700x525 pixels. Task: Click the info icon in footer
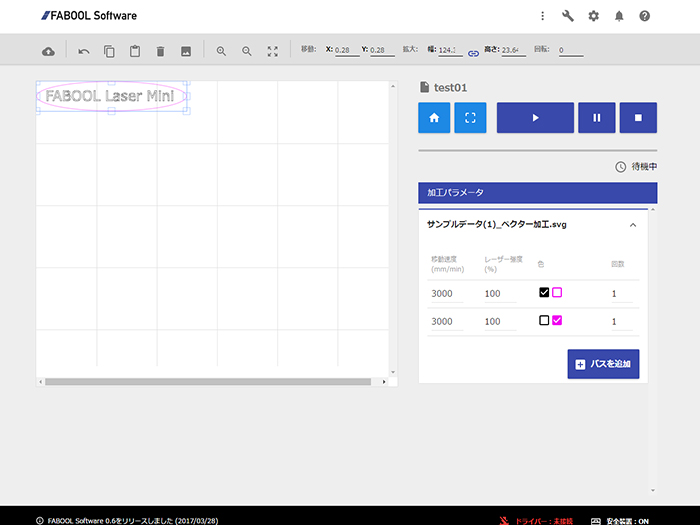(40, 521)
